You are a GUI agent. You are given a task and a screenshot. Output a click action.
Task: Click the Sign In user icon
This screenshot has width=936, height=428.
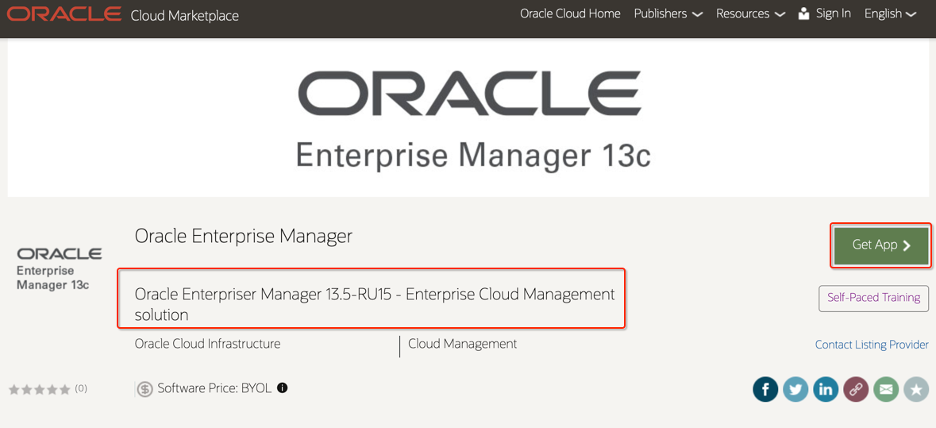[803, 14]
